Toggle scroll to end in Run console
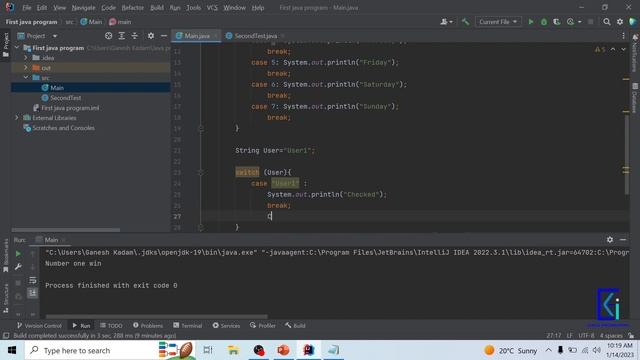Viewport: 640px width, 360px height. (33, 293)
